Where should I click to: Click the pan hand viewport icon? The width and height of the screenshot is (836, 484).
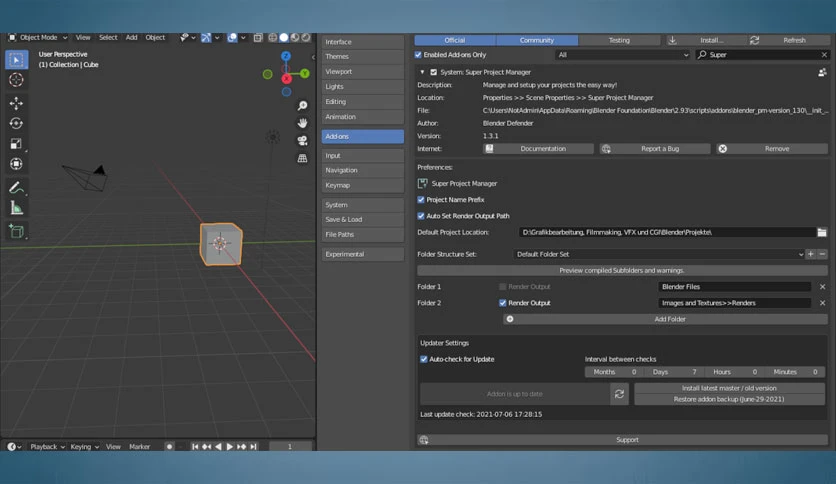[x=302, y=123]
